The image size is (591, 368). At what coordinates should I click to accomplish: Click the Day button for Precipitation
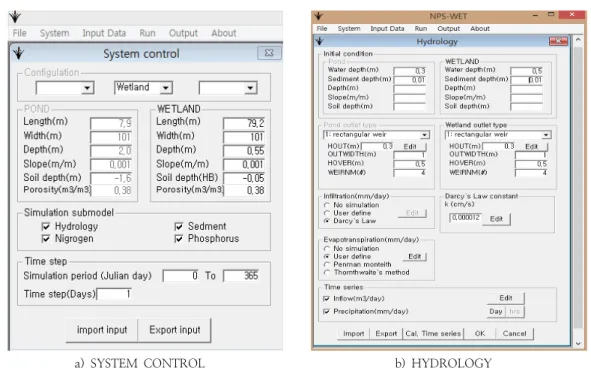[496, 311]
